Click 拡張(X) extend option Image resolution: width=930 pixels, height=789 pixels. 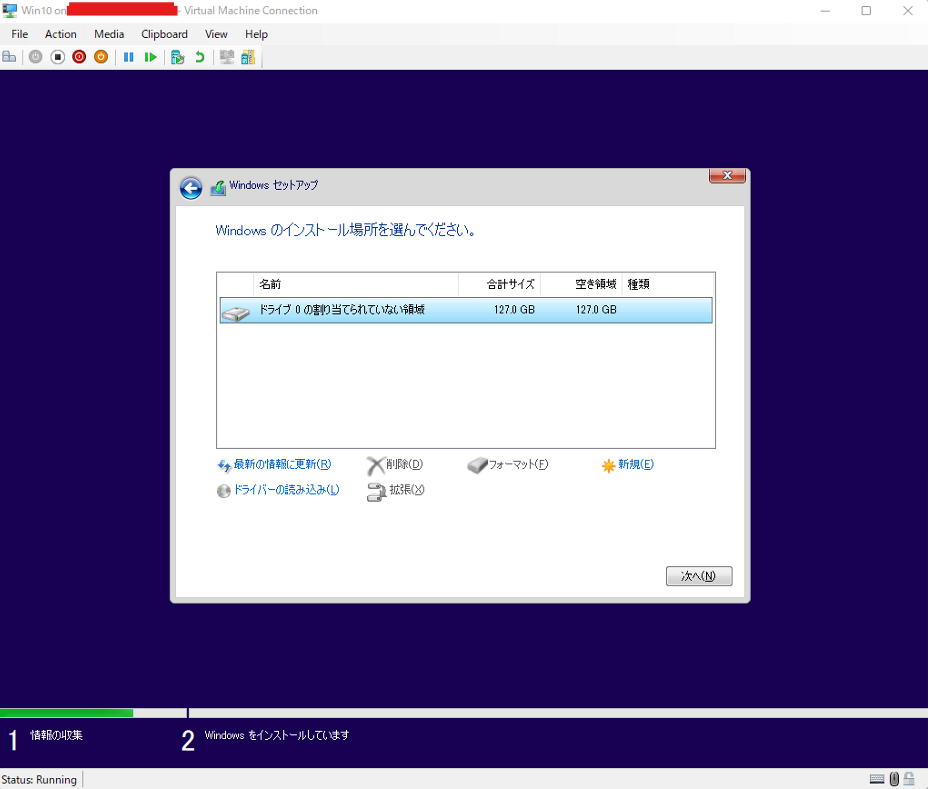[396, 491]
